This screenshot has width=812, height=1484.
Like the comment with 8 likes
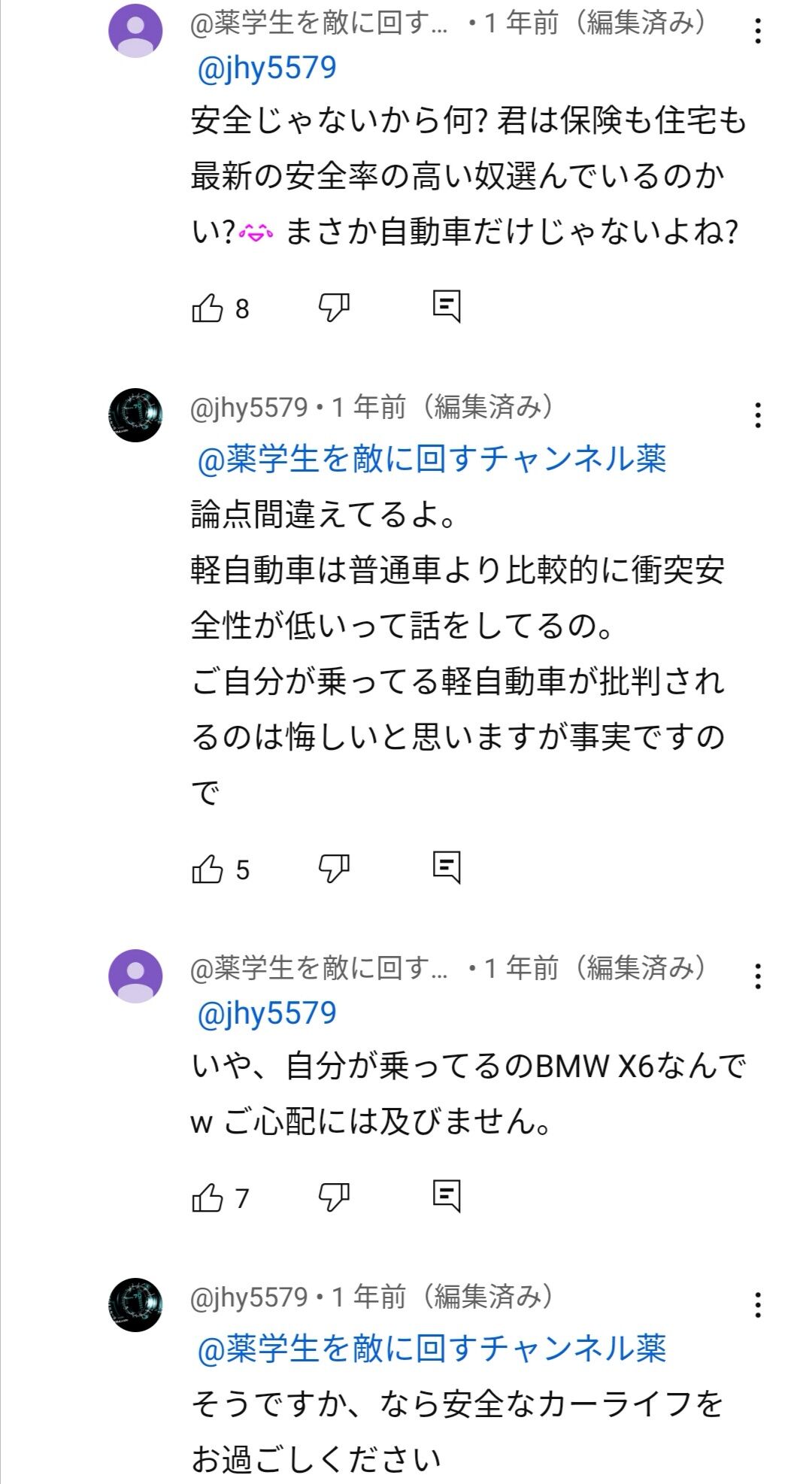click(x=208, y=308)
